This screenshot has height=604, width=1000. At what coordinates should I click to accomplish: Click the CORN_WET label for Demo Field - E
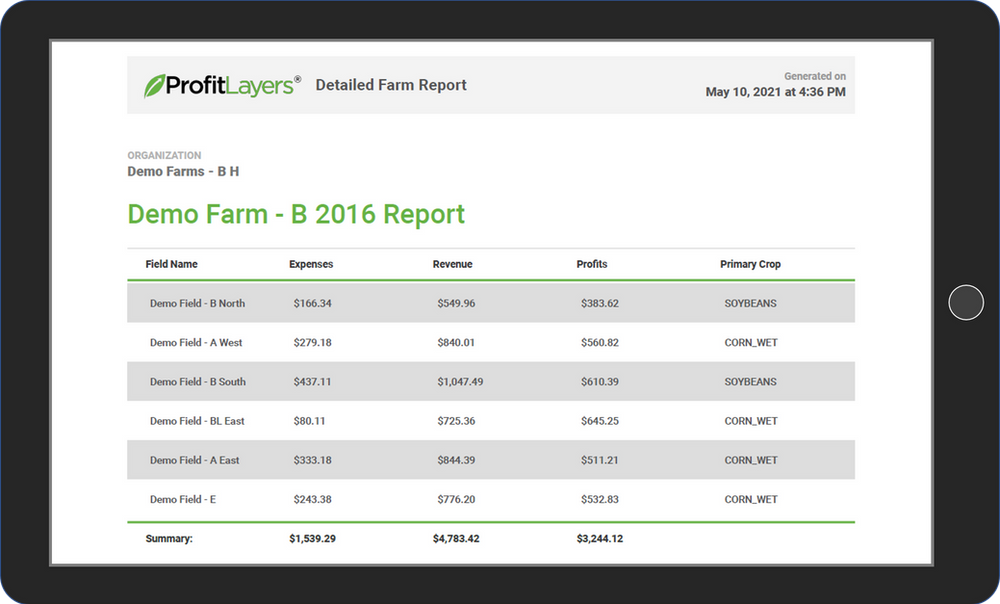[x=751, y=499]
